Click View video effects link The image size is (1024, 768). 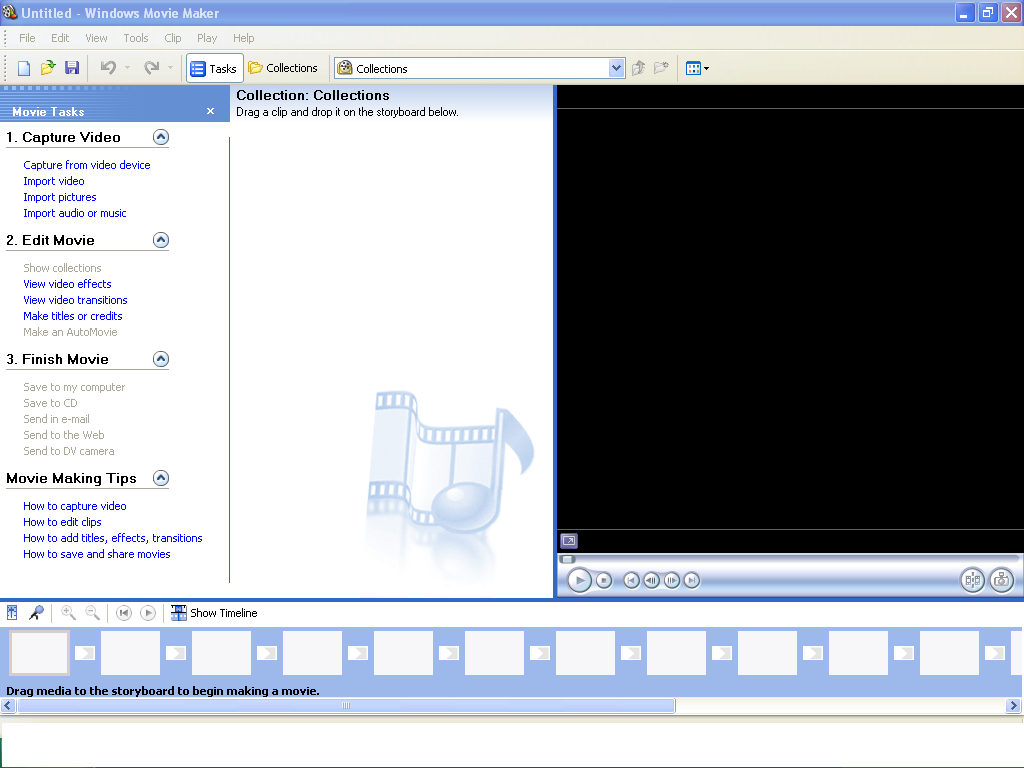pos(67,284)
